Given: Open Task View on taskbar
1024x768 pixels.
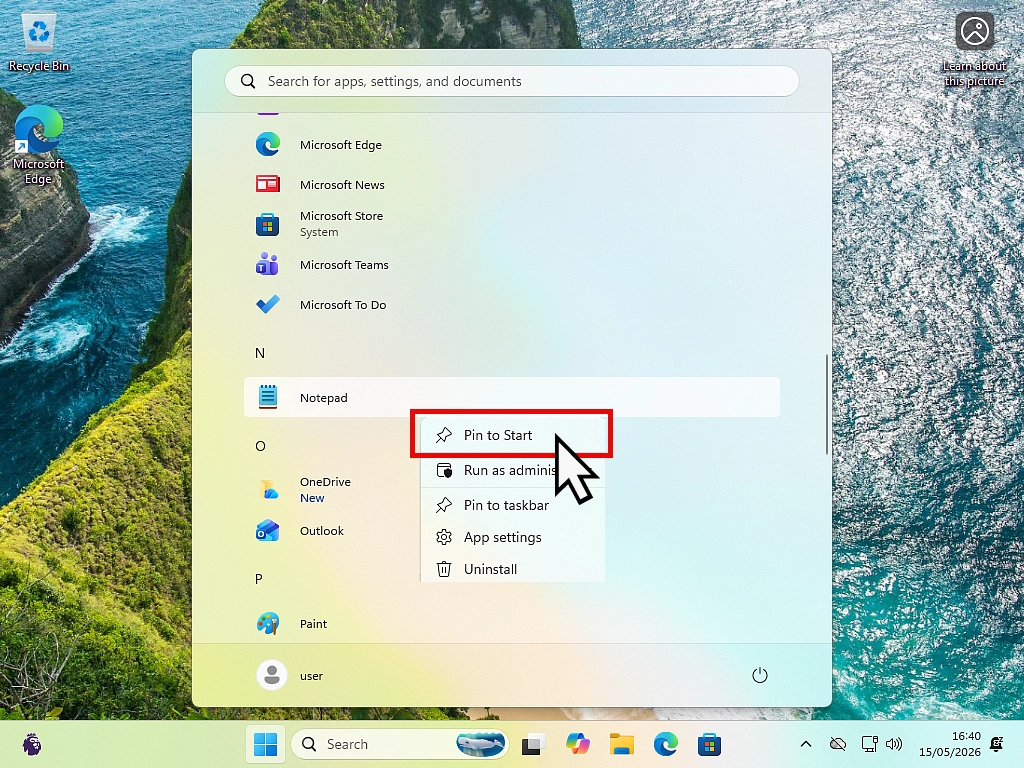Looking at the screenshot, I should (534, 744).
